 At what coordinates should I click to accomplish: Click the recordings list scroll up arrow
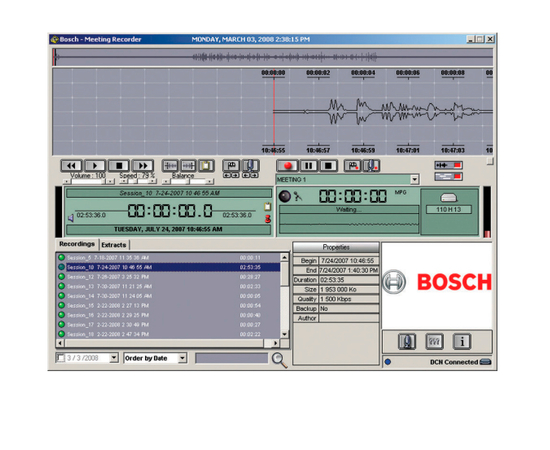[x=284, y=257]
